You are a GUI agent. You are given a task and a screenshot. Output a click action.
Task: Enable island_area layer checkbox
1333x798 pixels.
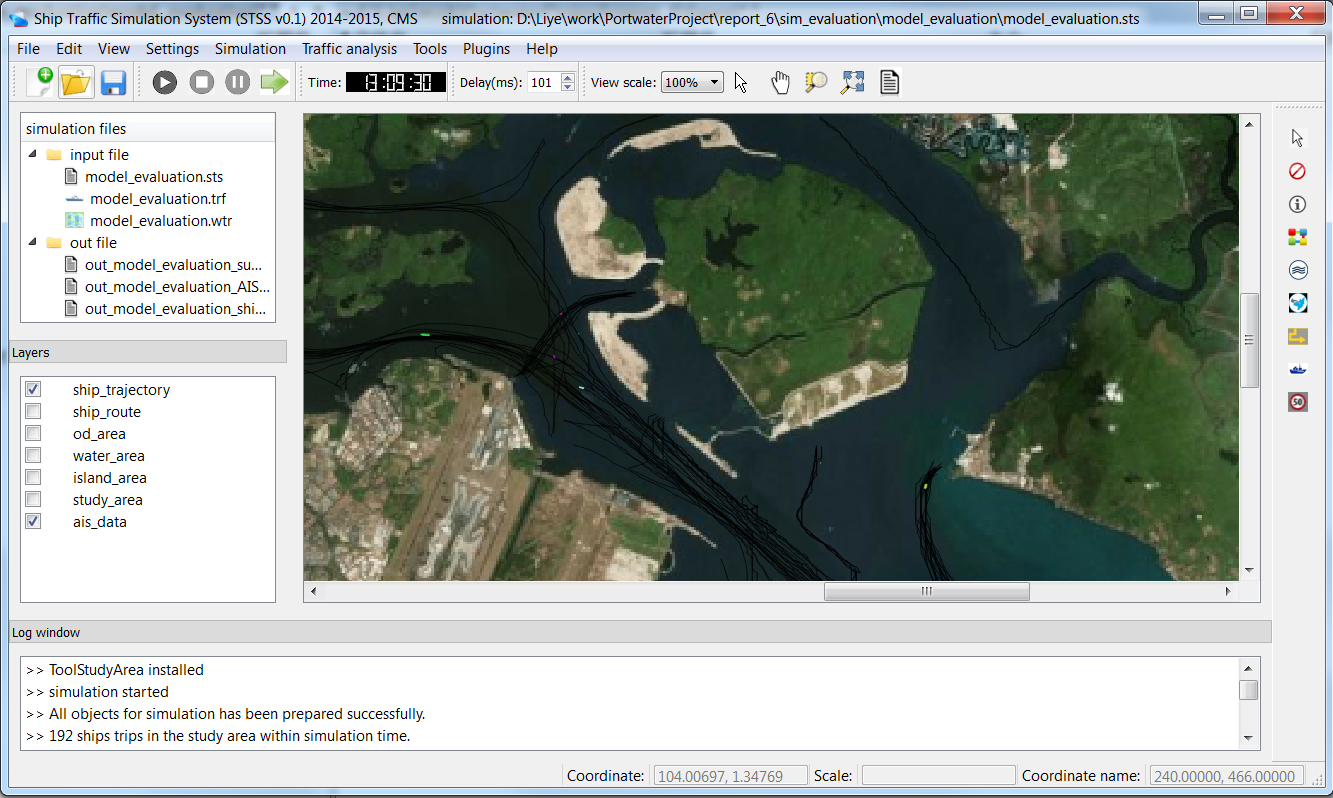(x=33, y=477)
